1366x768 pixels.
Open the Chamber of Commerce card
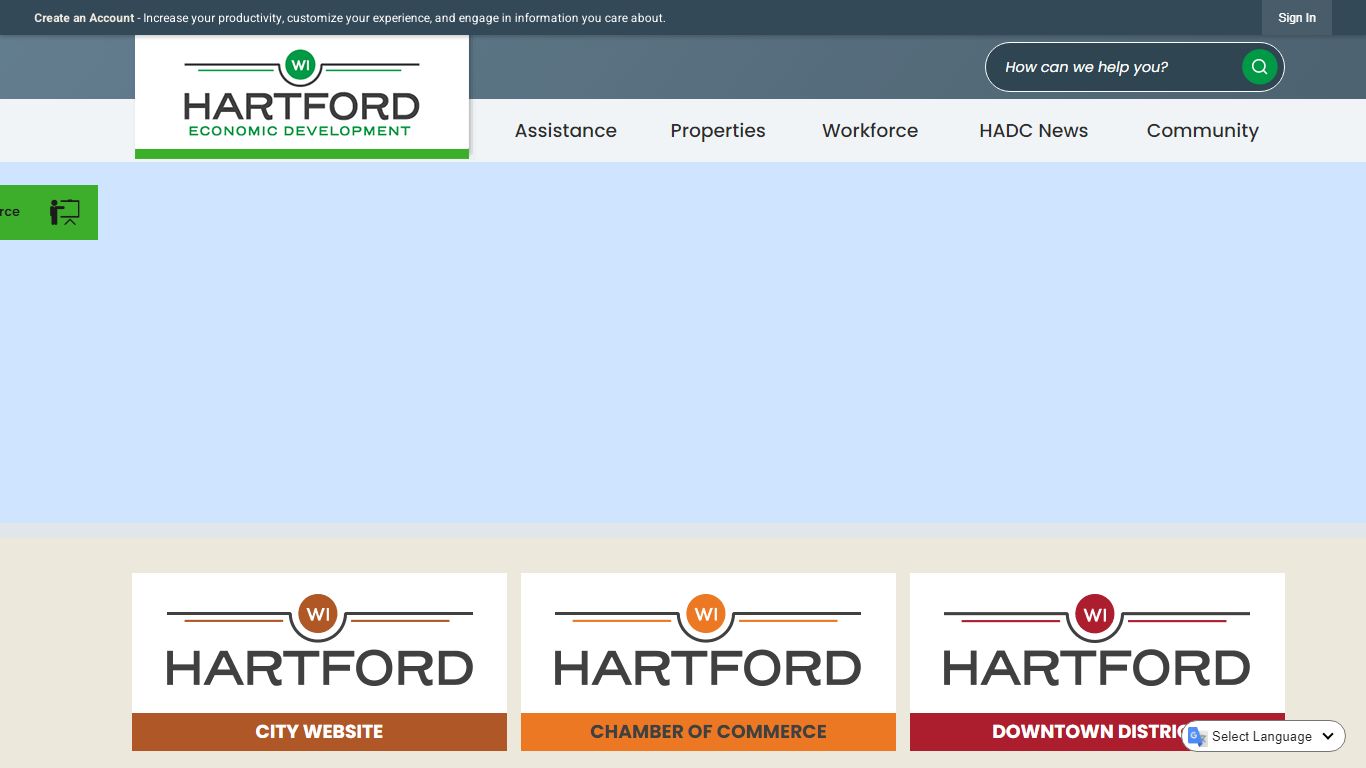pos(708,662)
